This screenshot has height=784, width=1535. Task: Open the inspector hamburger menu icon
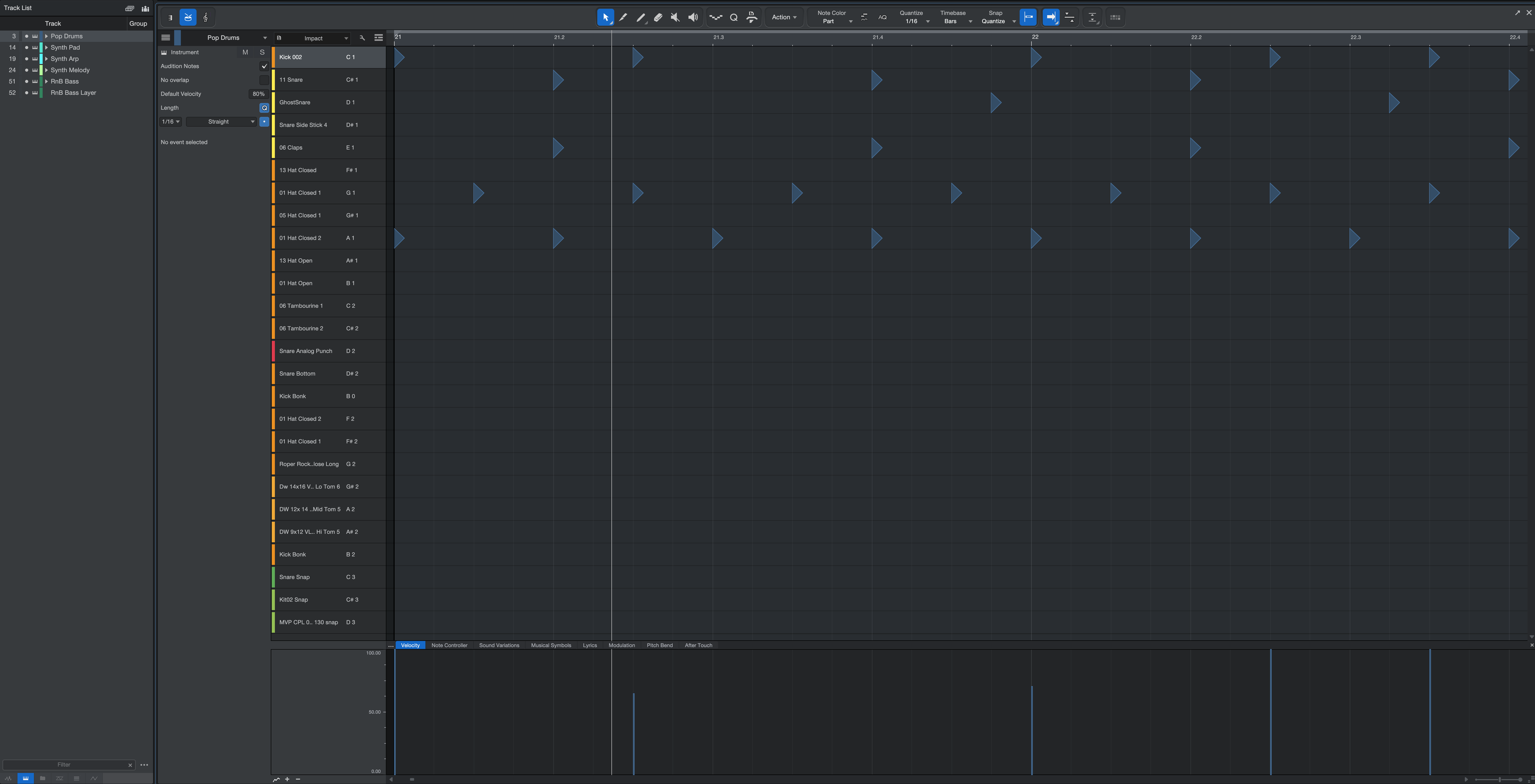(166, 38)
